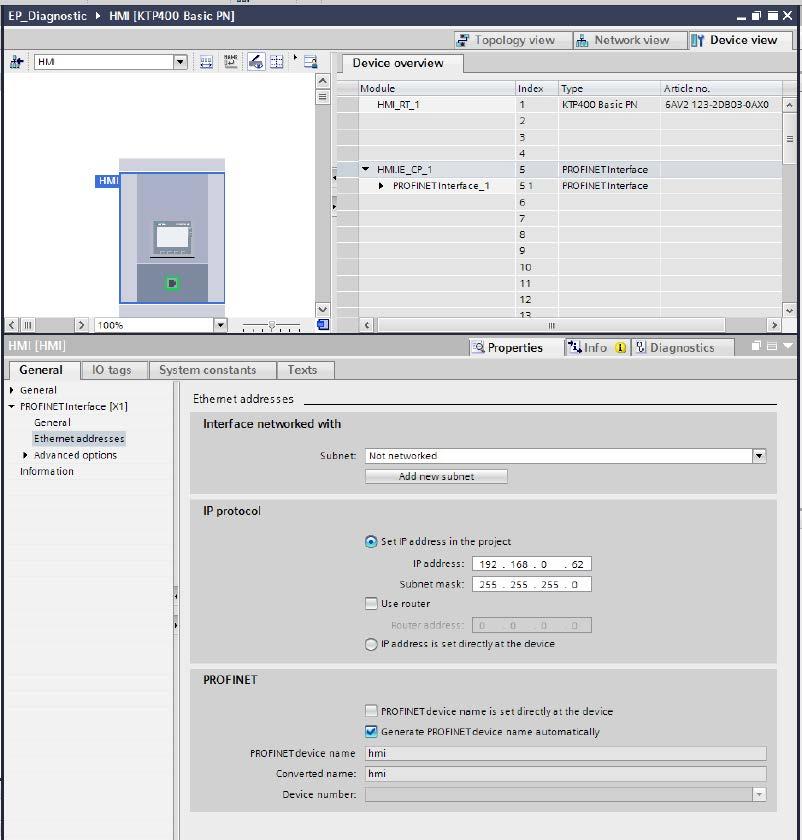Open the Device number dropdown

(759, 794)
